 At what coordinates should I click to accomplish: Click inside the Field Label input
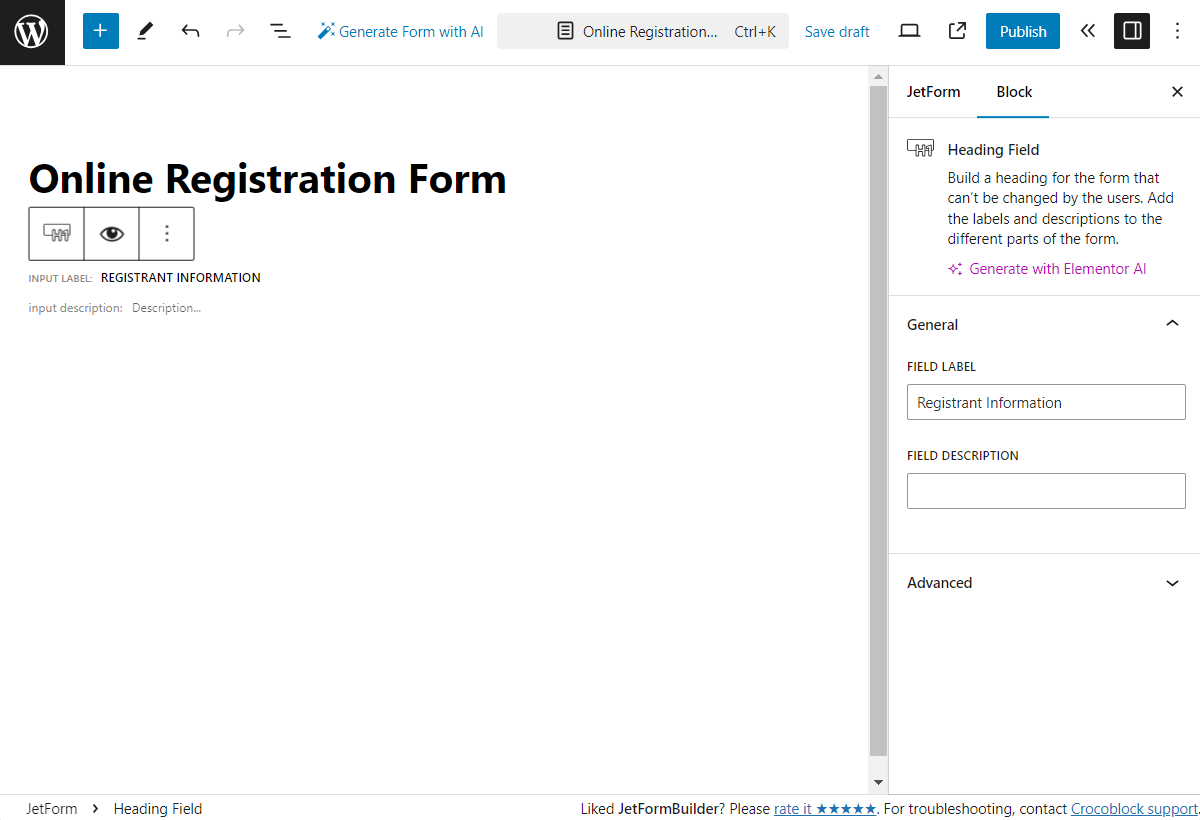tap(1045, 402)
